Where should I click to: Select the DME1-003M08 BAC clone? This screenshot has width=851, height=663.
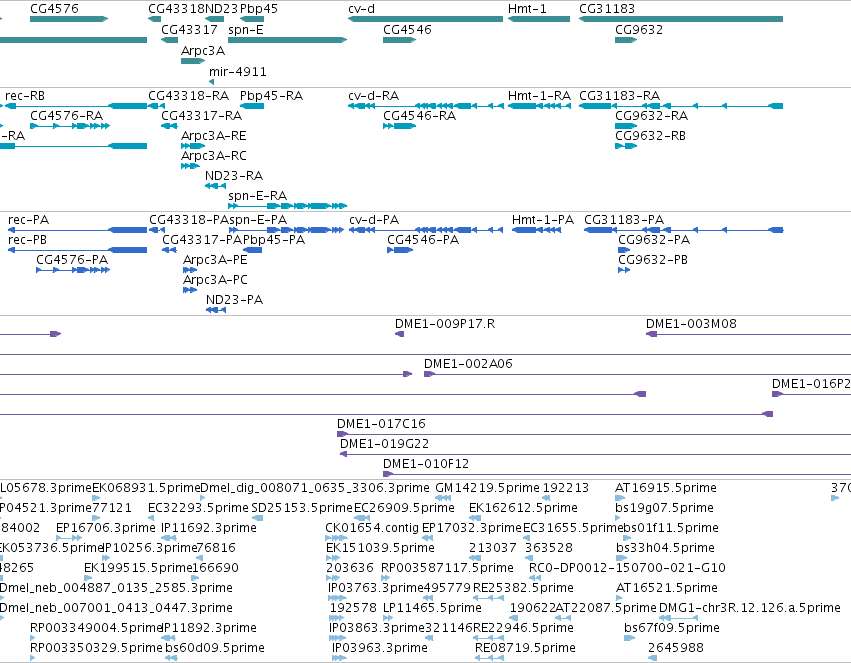(748, 334)
